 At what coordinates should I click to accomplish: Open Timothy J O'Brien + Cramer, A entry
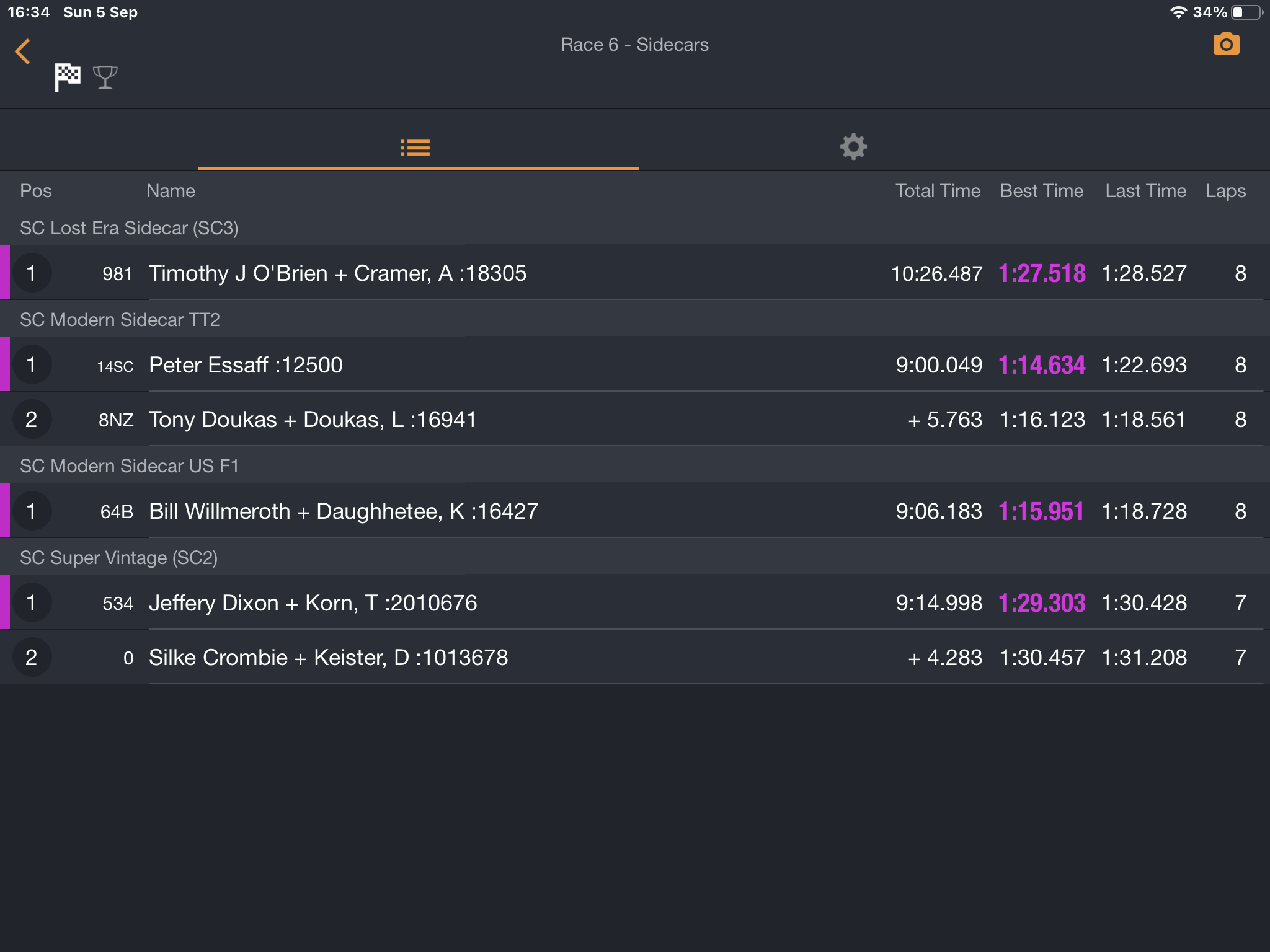click(x=635, y=273)
